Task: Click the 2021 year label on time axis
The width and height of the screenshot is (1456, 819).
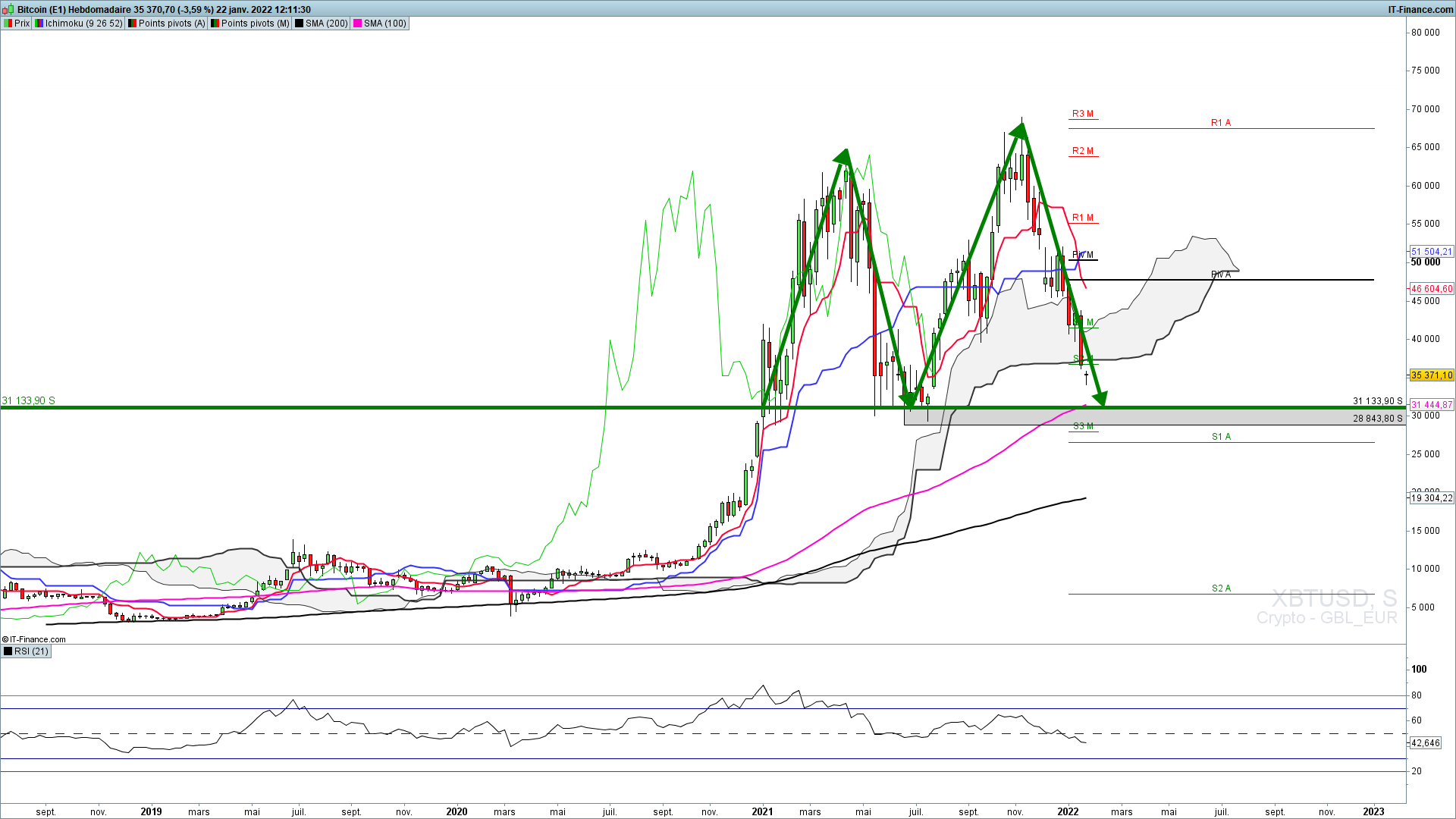Action: (x=762, y=811)
